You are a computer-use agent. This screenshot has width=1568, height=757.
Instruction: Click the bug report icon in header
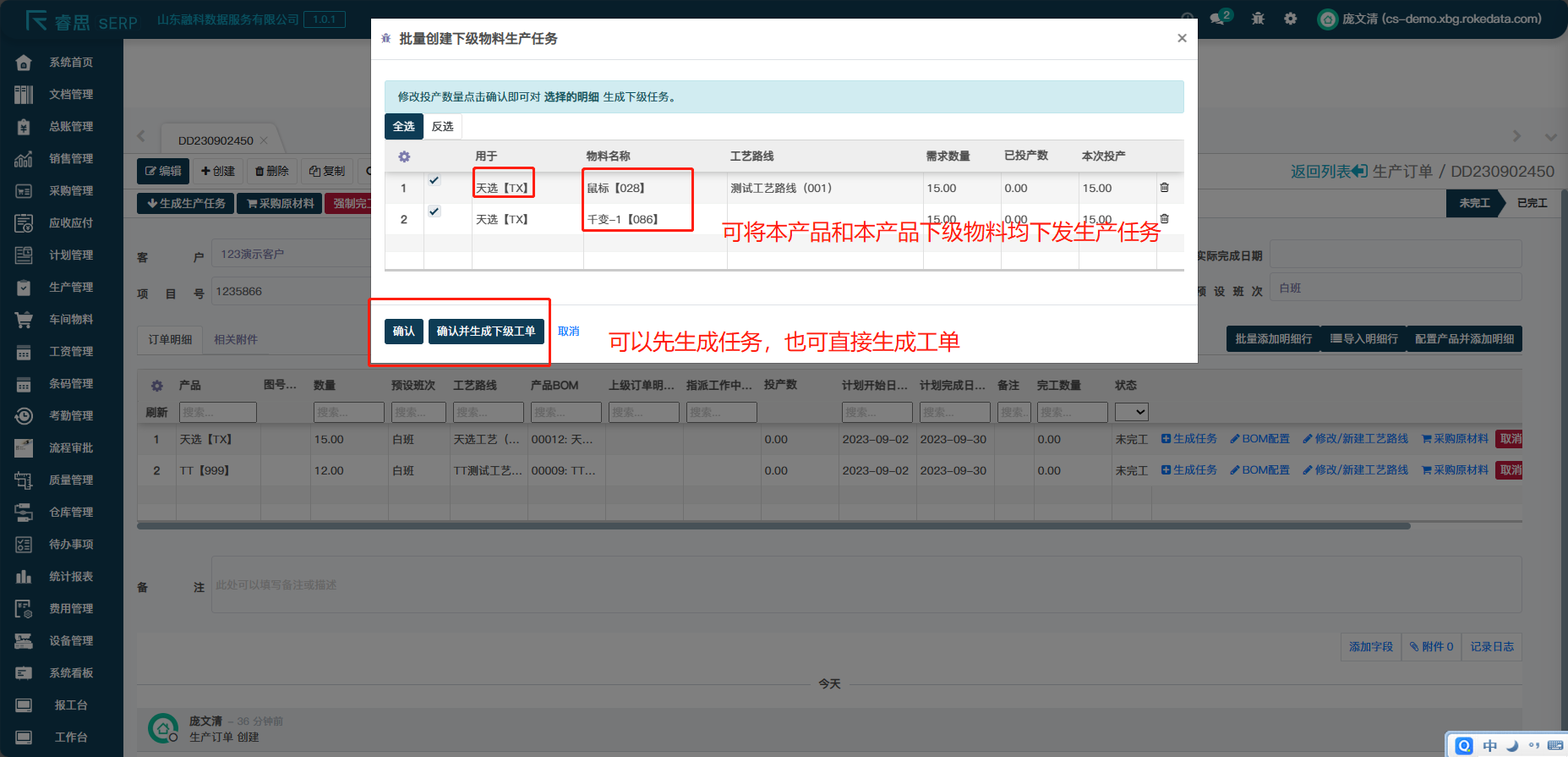(1258, 19)
